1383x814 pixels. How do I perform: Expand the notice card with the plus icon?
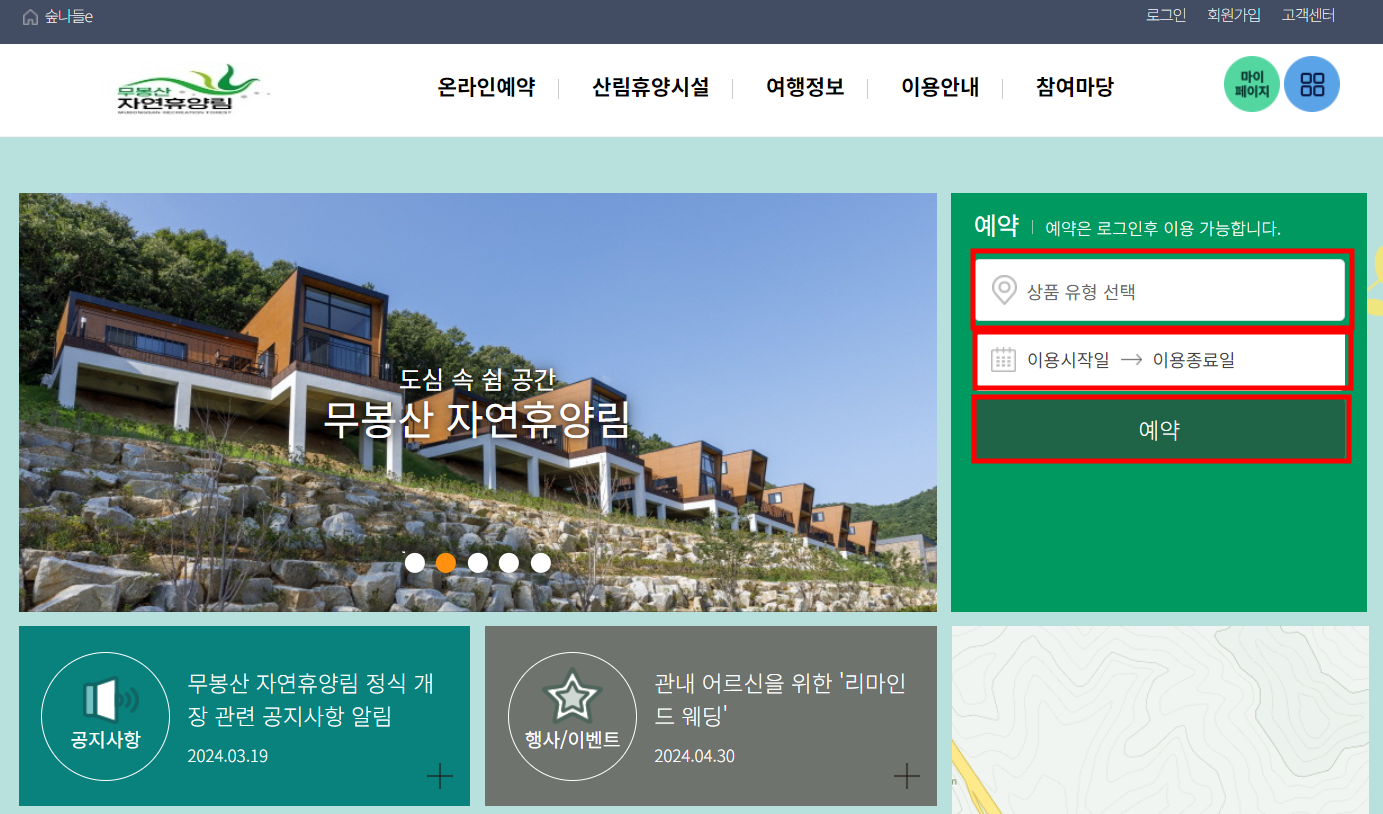[439, 775]
